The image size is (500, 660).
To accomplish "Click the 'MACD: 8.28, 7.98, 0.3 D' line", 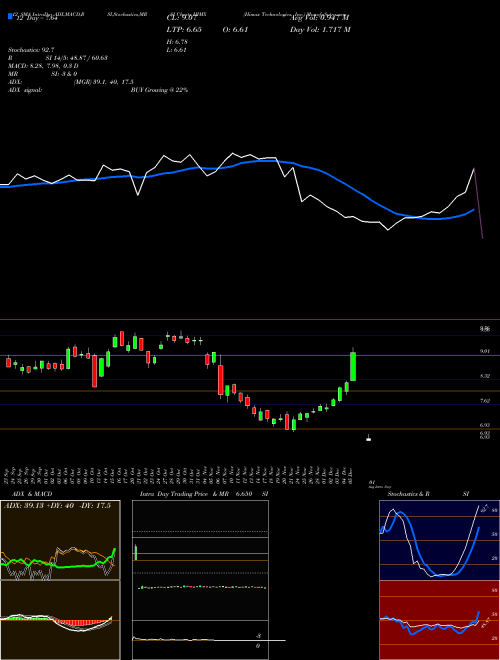I will 43,66.
